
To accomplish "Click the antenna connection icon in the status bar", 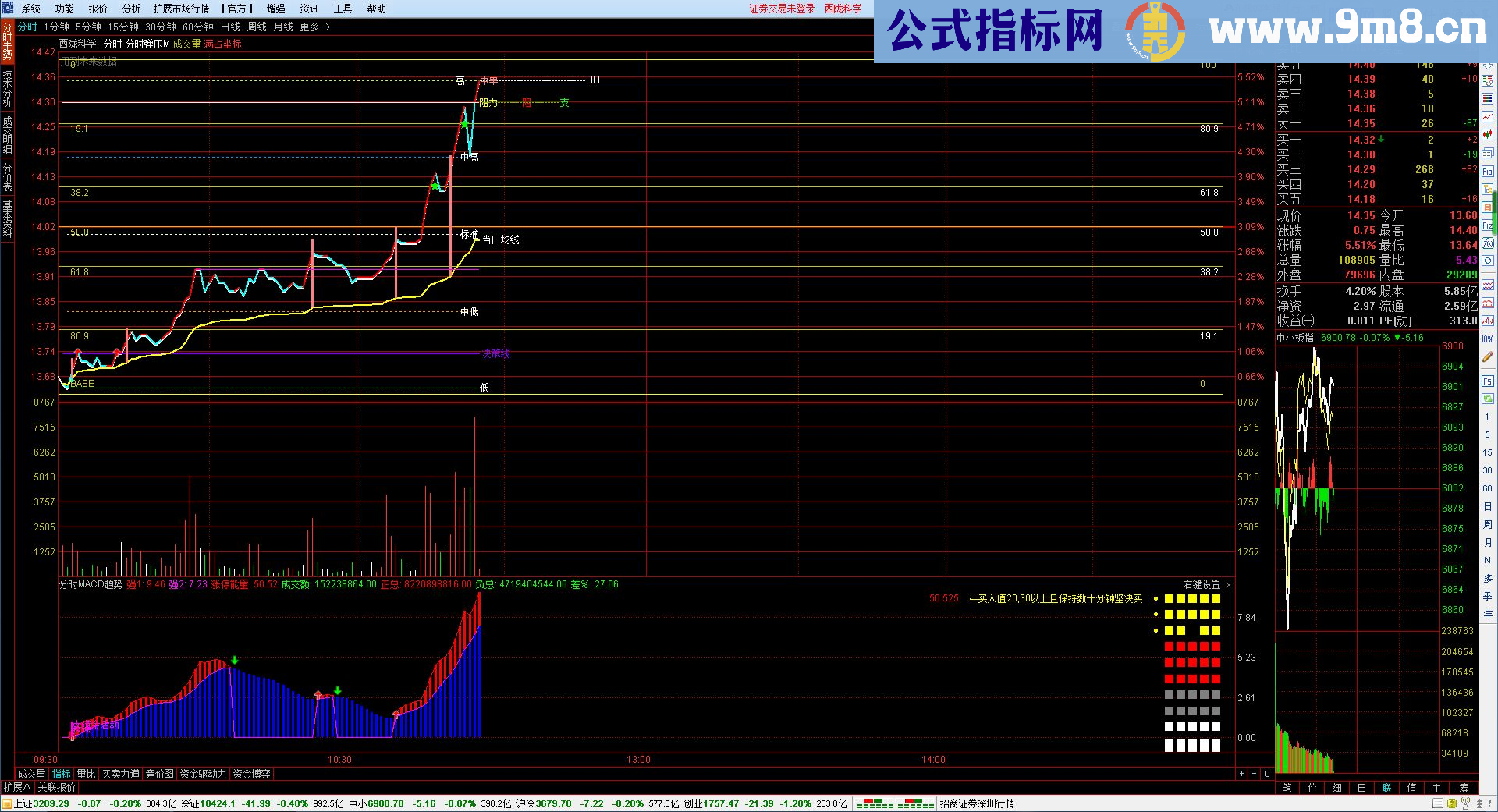I will click(1465, 804).
